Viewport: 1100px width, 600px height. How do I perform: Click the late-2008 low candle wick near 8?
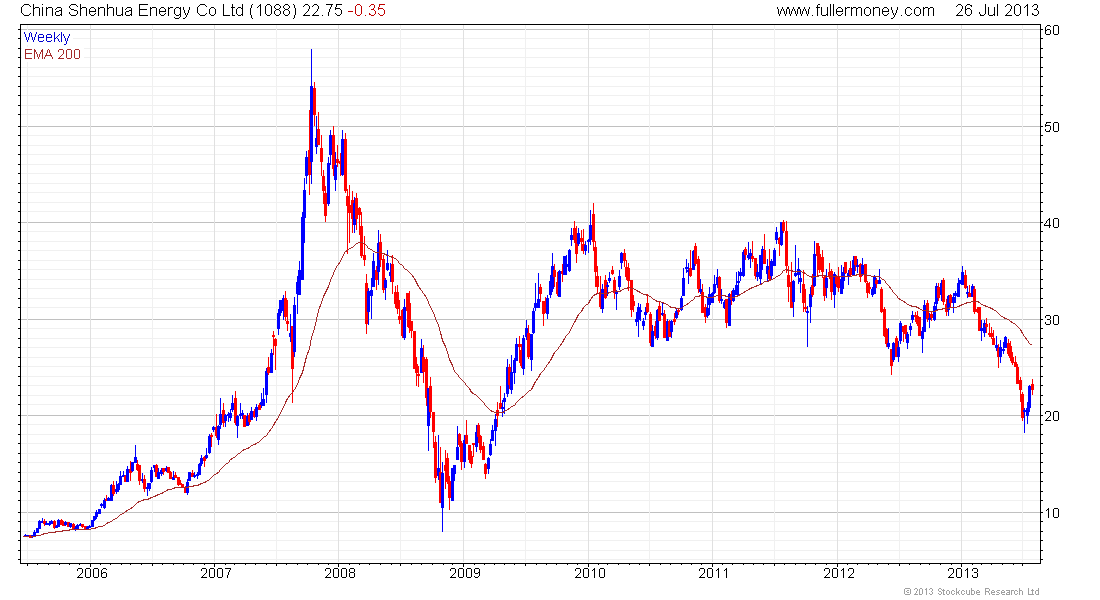[x=443, y=518]
